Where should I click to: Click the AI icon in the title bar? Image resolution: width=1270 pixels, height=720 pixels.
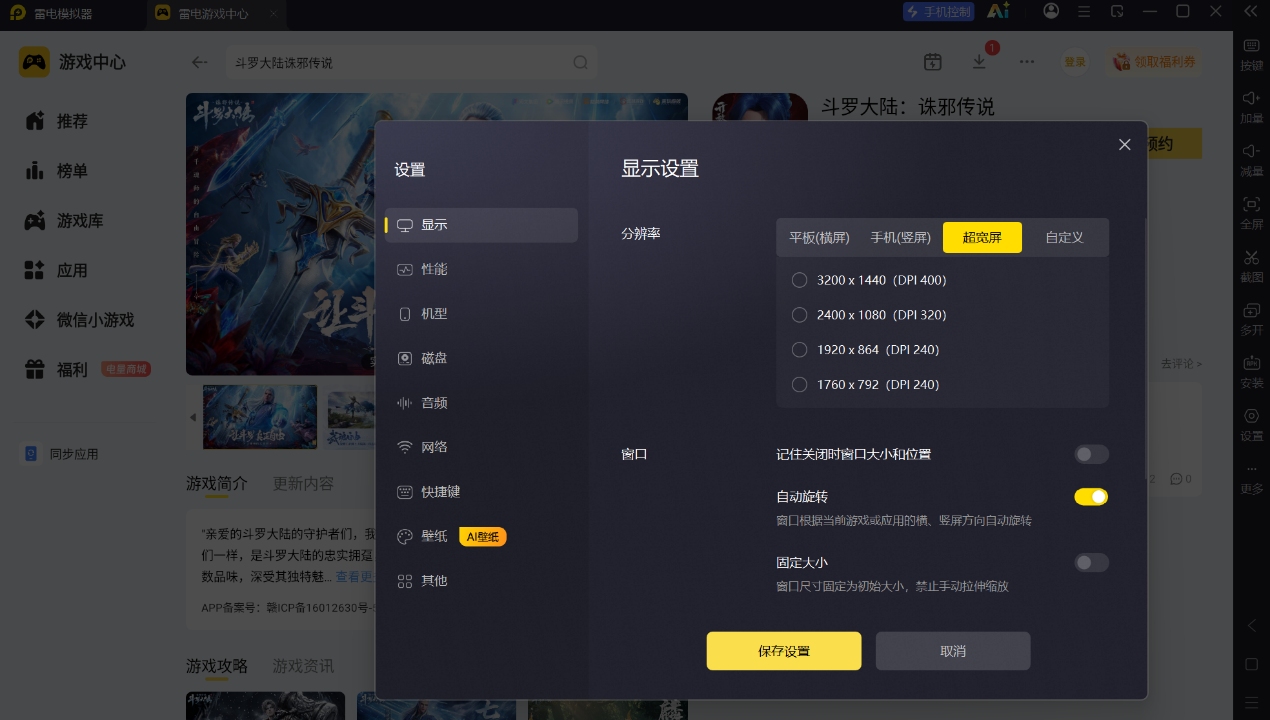pyautogui.click(x=998, y=11)
